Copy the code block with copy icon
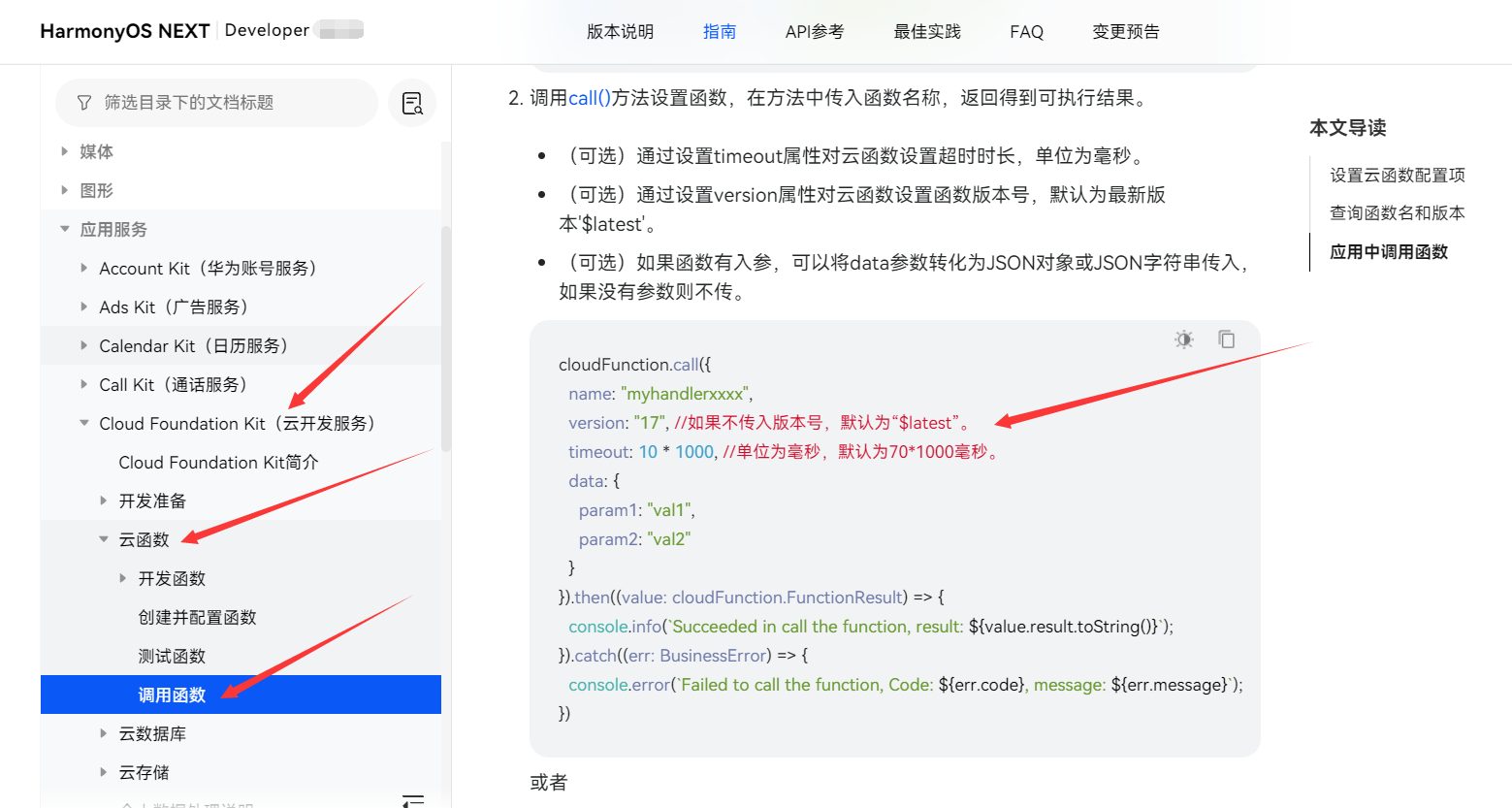Screen dimensions: 1512x808 pyautogui.click(x=1227, y=339)
